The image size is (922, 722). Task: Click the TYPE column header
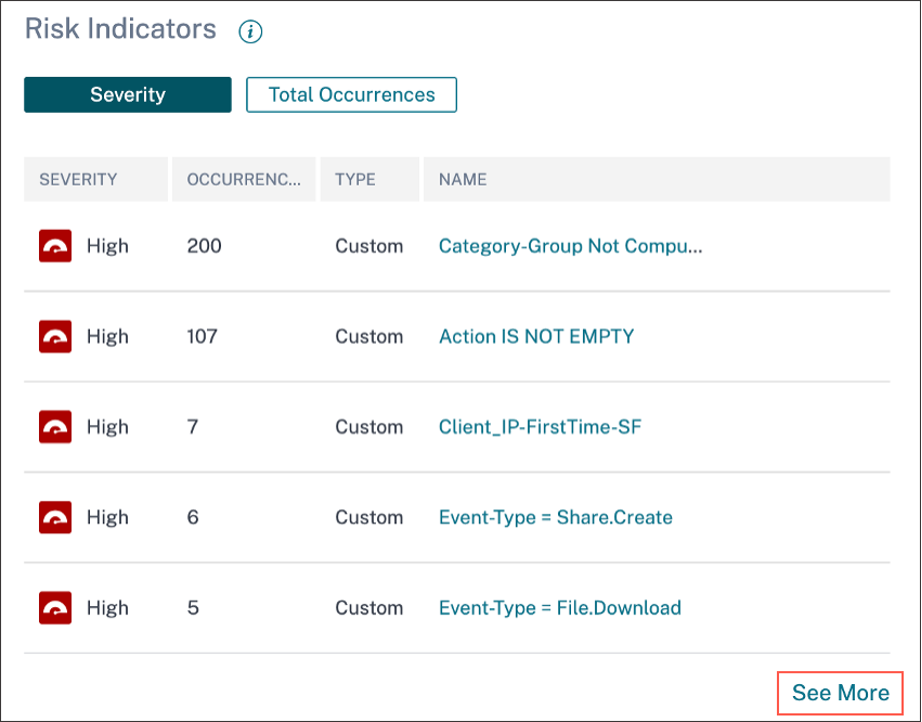click(x=355, y=180)
